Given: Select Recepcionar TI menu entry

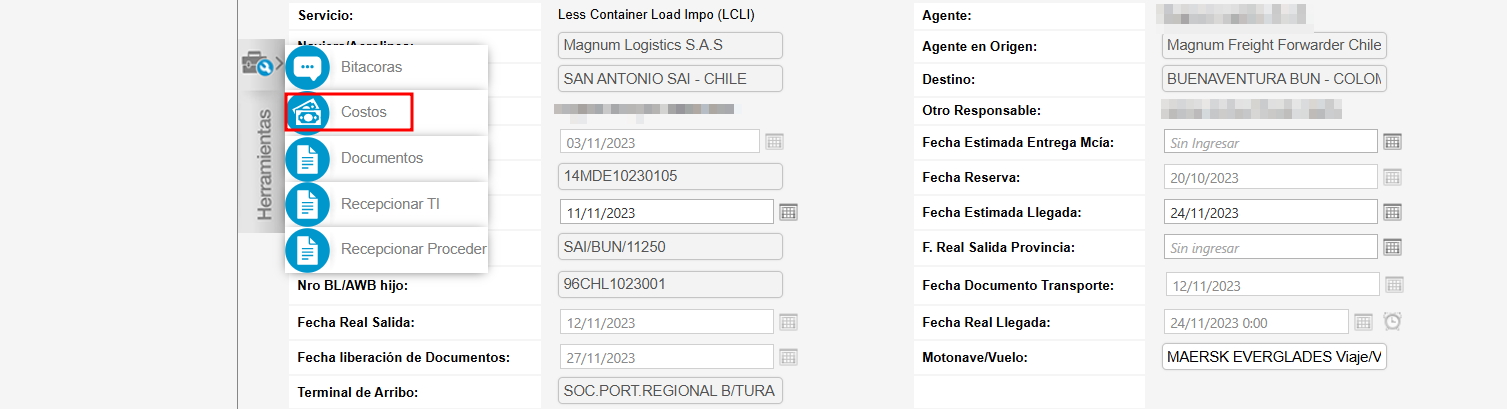Looking at the screenshot, I should click(x=390, y=204).
